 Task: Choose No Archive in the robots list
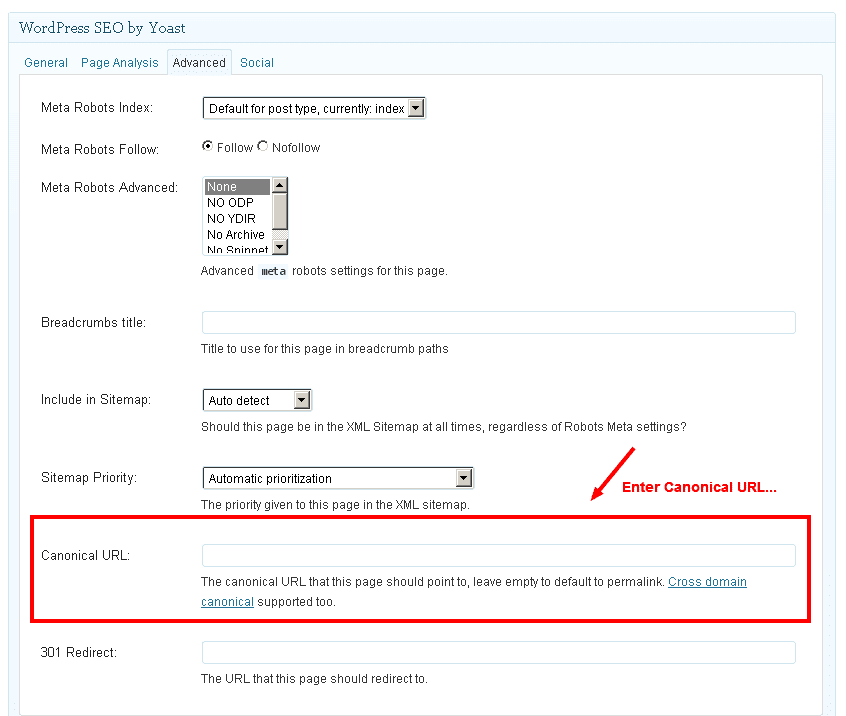click(237, 235)
